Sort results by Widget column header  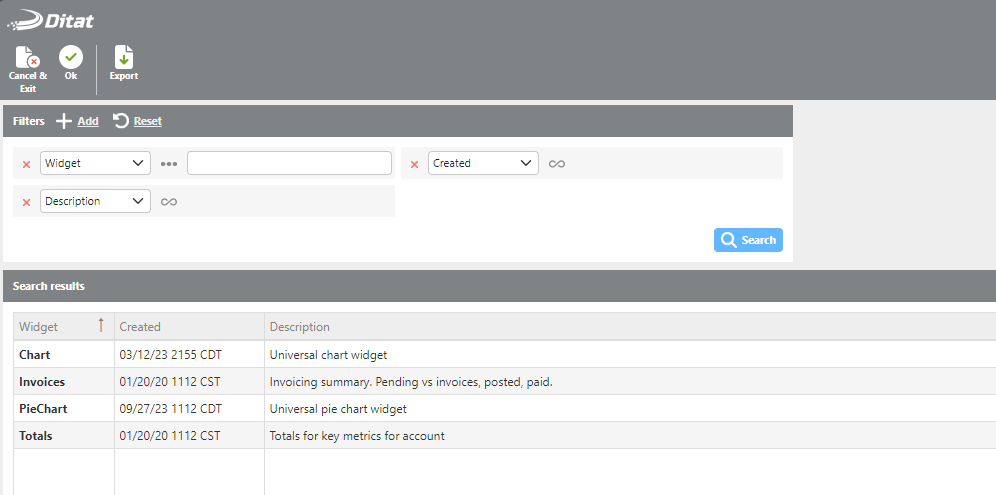(x=39, y=327)
